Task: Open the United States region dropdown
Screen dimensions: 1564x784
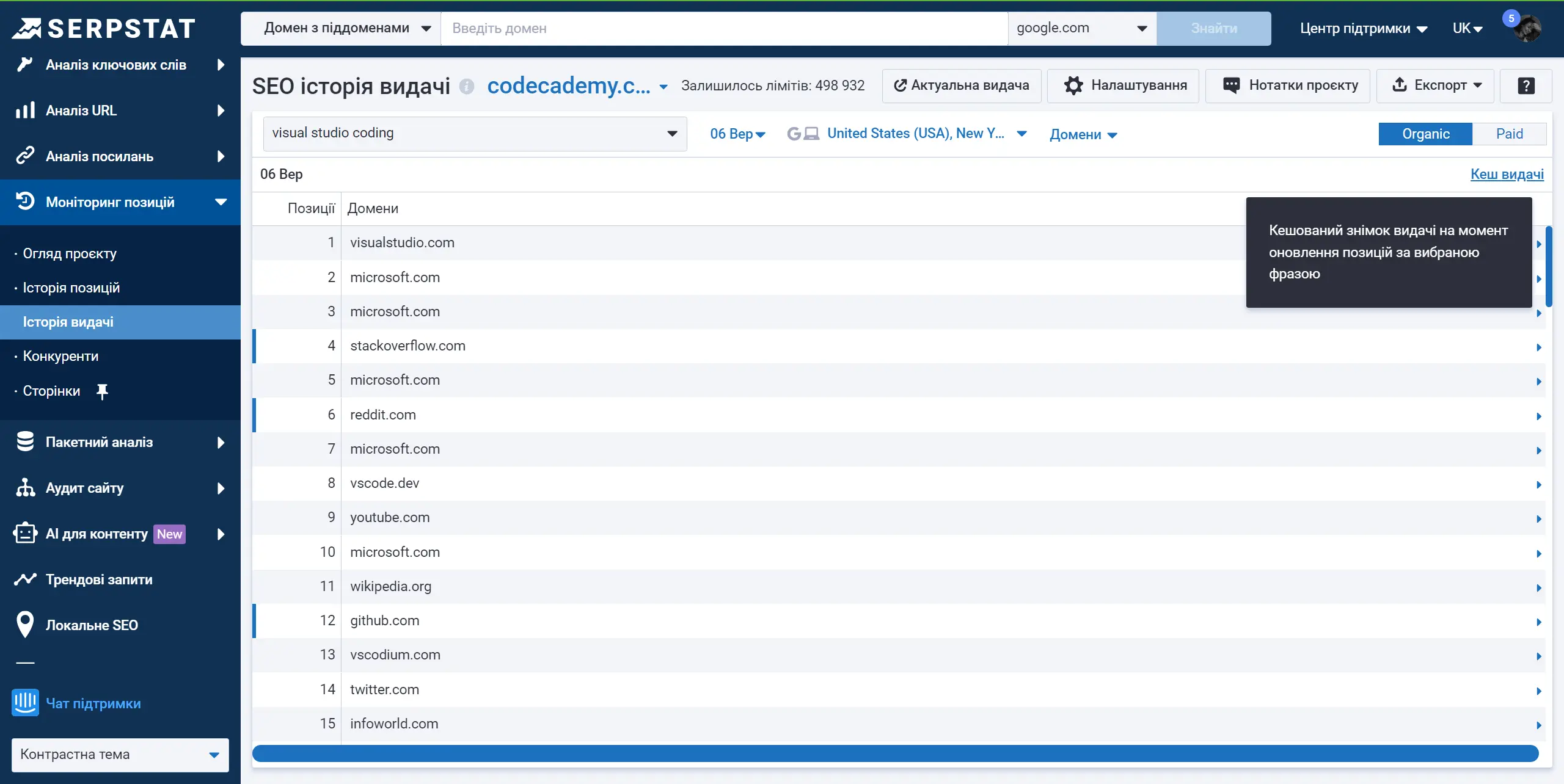Action: (927, 134)
